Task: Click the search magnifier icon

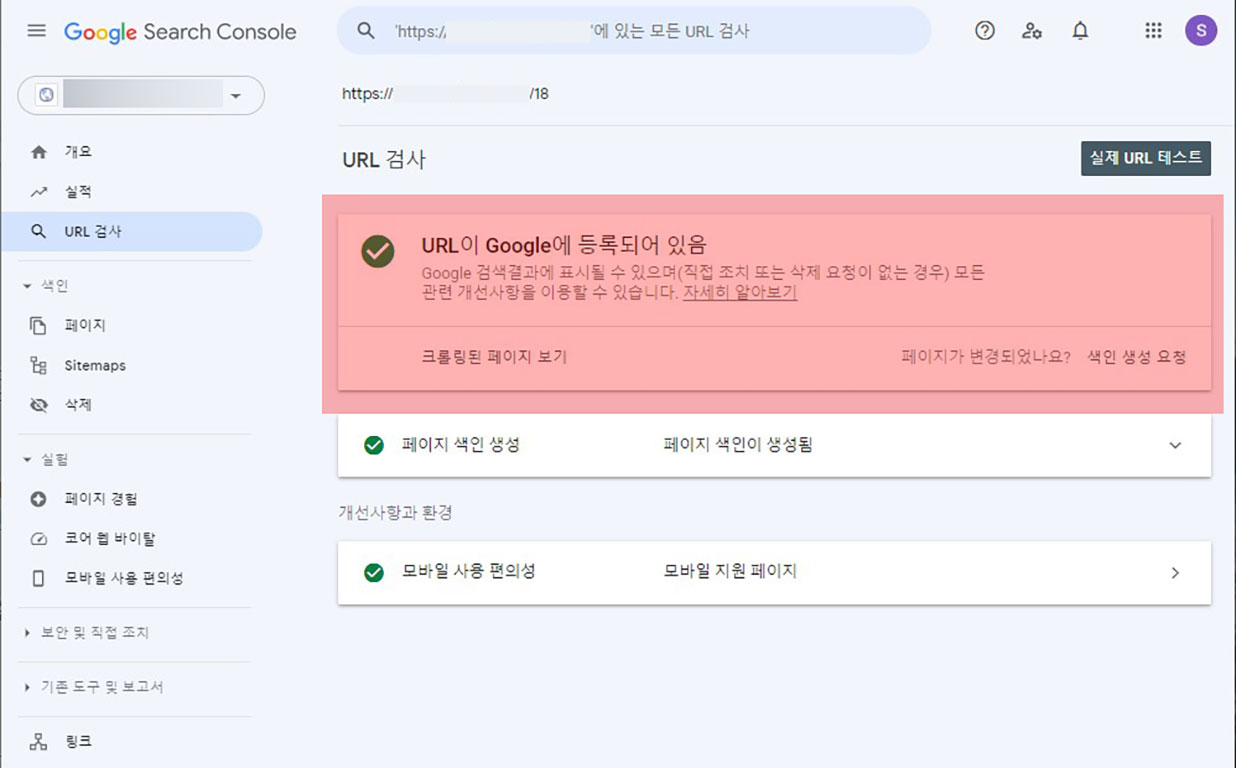Action: (x=366, y=31)
